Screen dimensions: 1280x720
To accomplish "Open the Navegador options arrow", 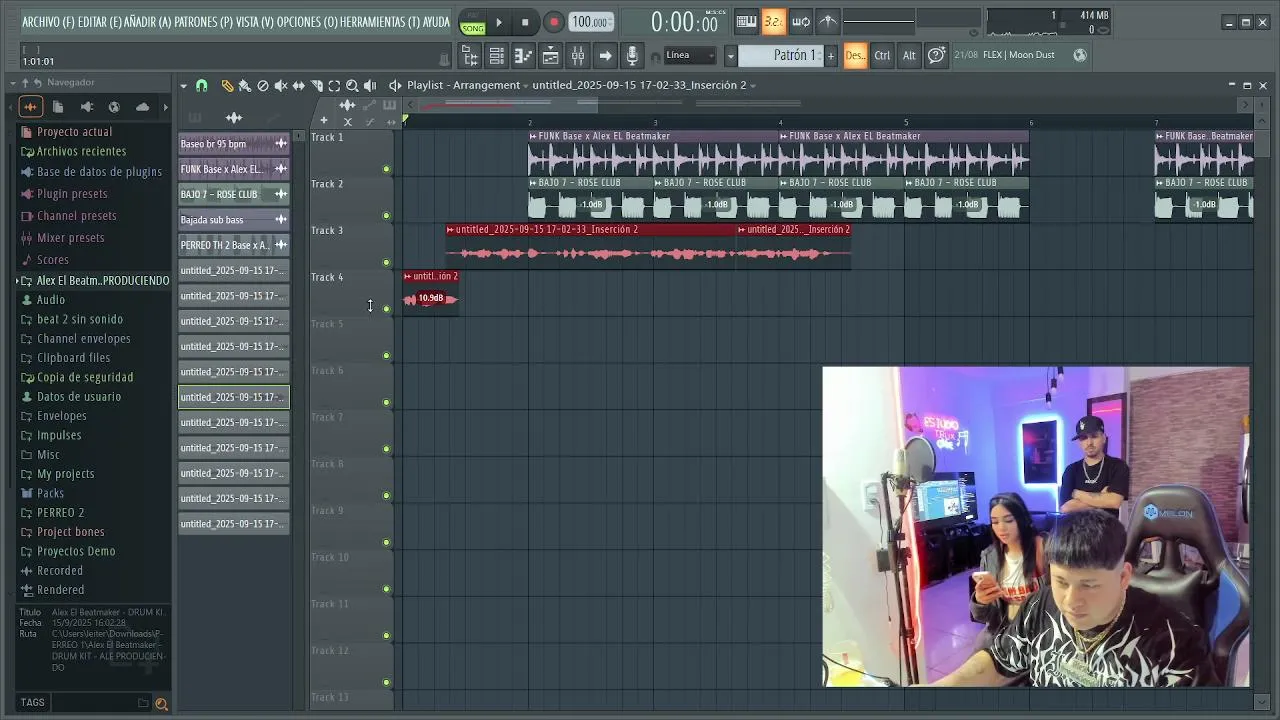I will click(13, 82).
